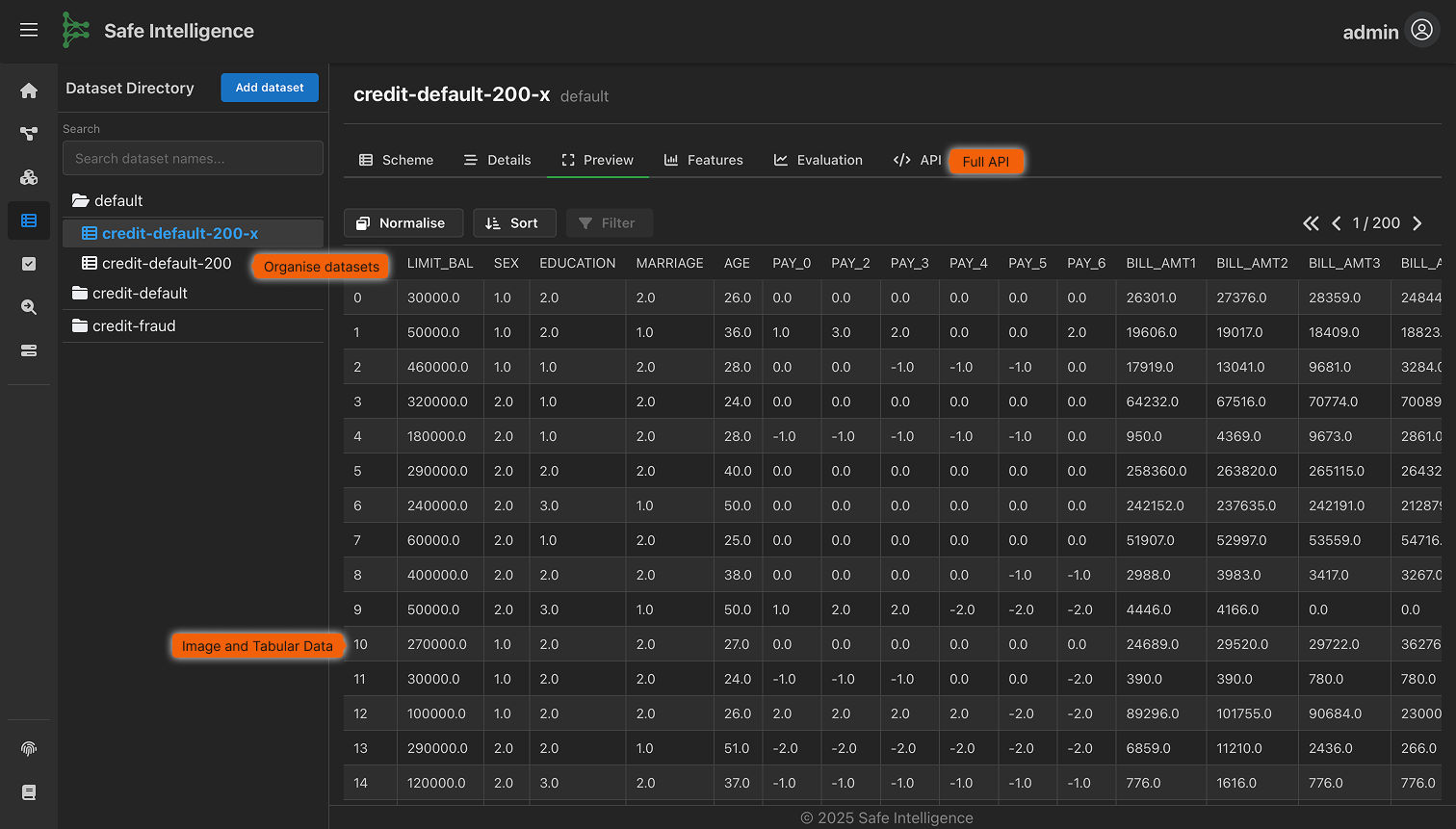Switch to the Features tab
This screenshot has width=1456, height=829.
(x=704, y=160)
